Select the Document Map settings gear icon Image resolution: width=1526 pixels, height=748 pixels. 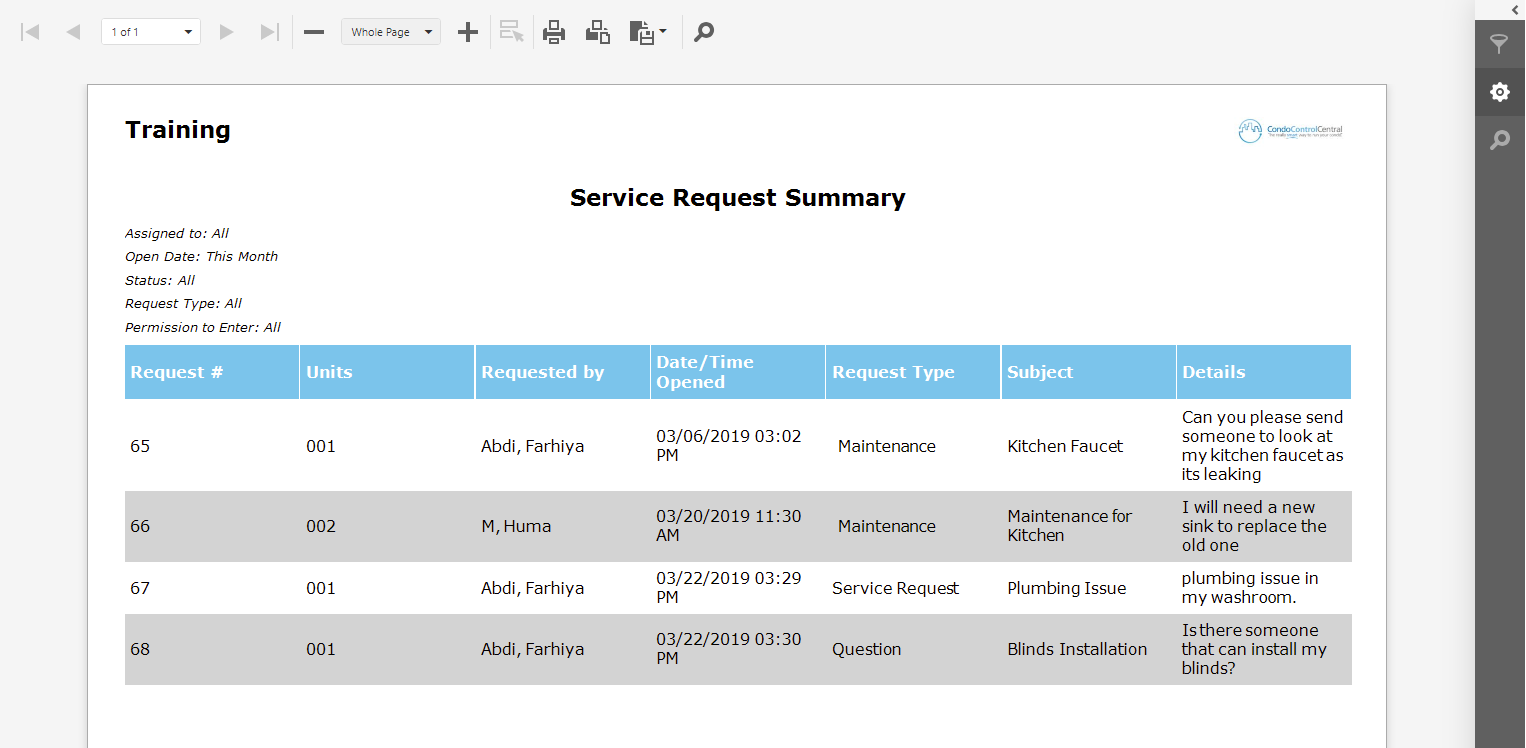coord(1500,91)
